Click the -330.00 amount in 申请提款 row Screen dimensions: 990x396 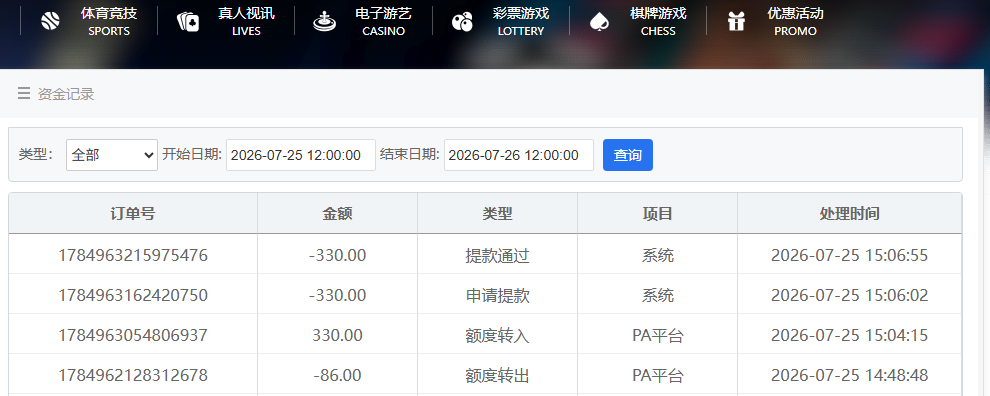[x=337, y=295]
